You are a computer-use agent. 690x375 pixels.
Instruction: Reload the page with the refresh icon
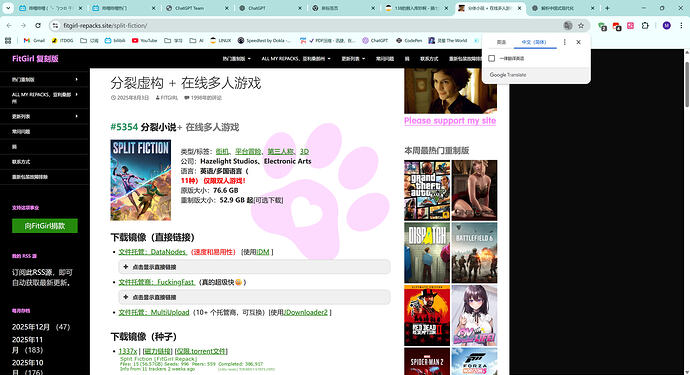(38, 26)
